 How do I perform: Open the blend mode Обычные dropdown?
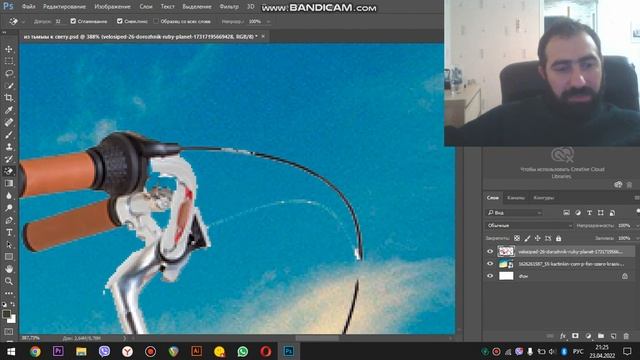(x=529, y=225)
